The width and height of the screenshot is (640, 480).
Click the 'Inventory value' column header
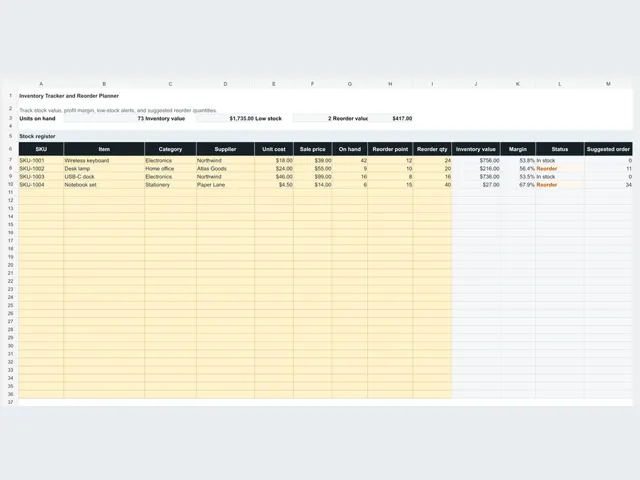pos(476,149)
